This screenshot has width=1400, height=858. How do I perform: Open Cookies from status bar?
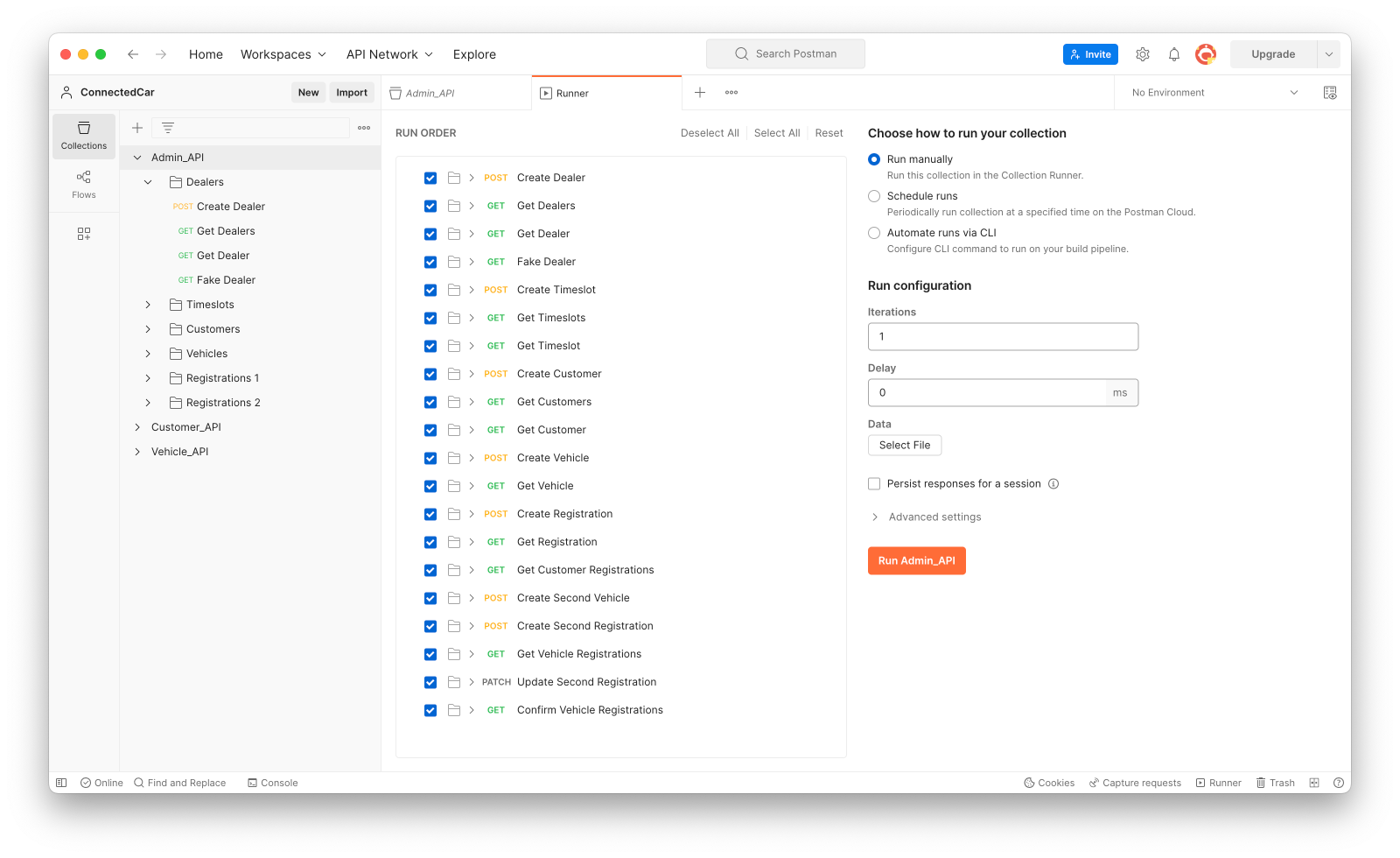coord(1049,783)
